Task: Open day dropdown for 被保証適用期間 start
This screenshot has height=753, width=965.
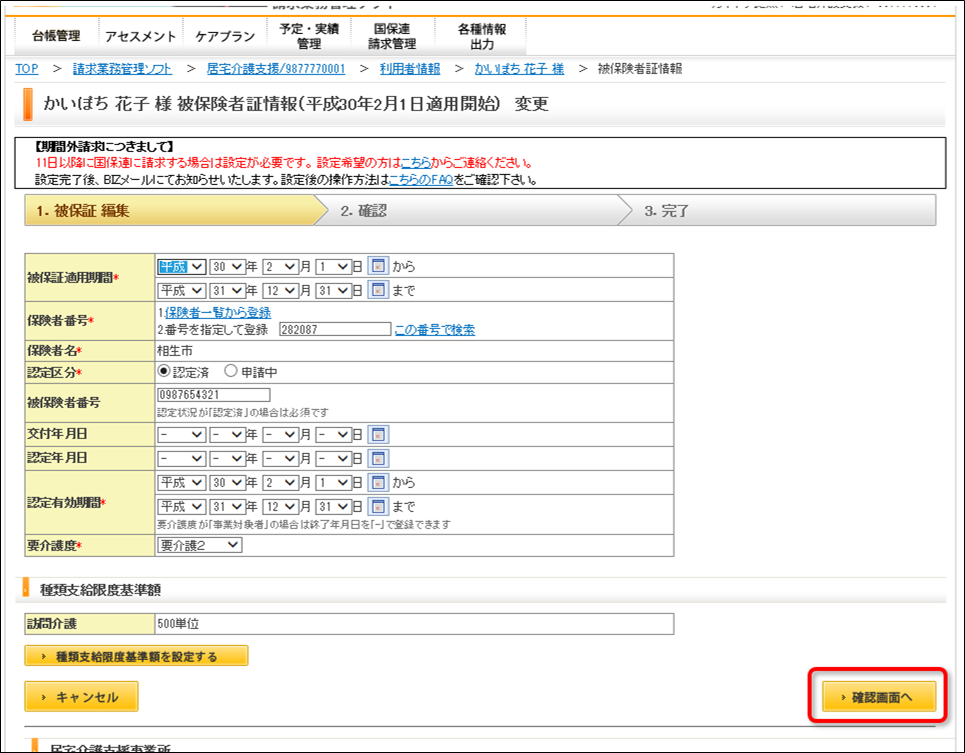Action: [x=334, y=266]
